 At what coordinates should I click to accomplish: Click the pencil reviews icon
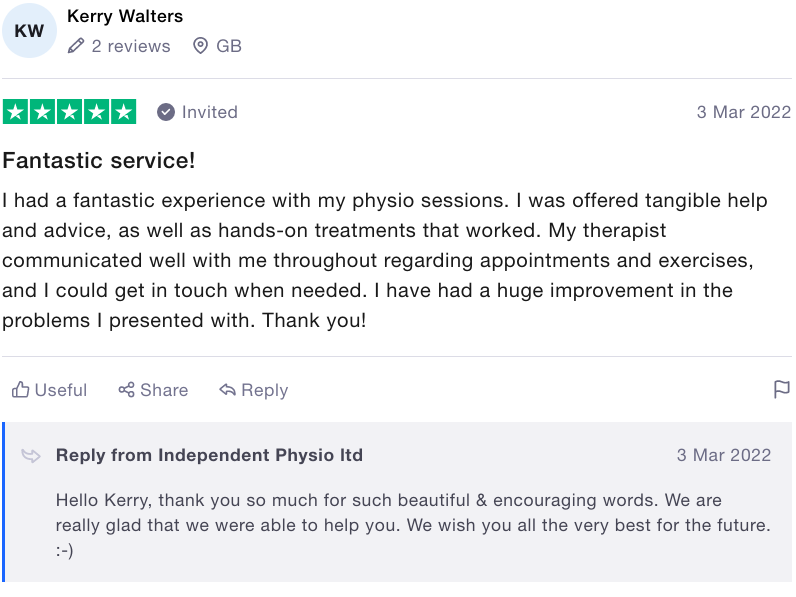point(76,46)
